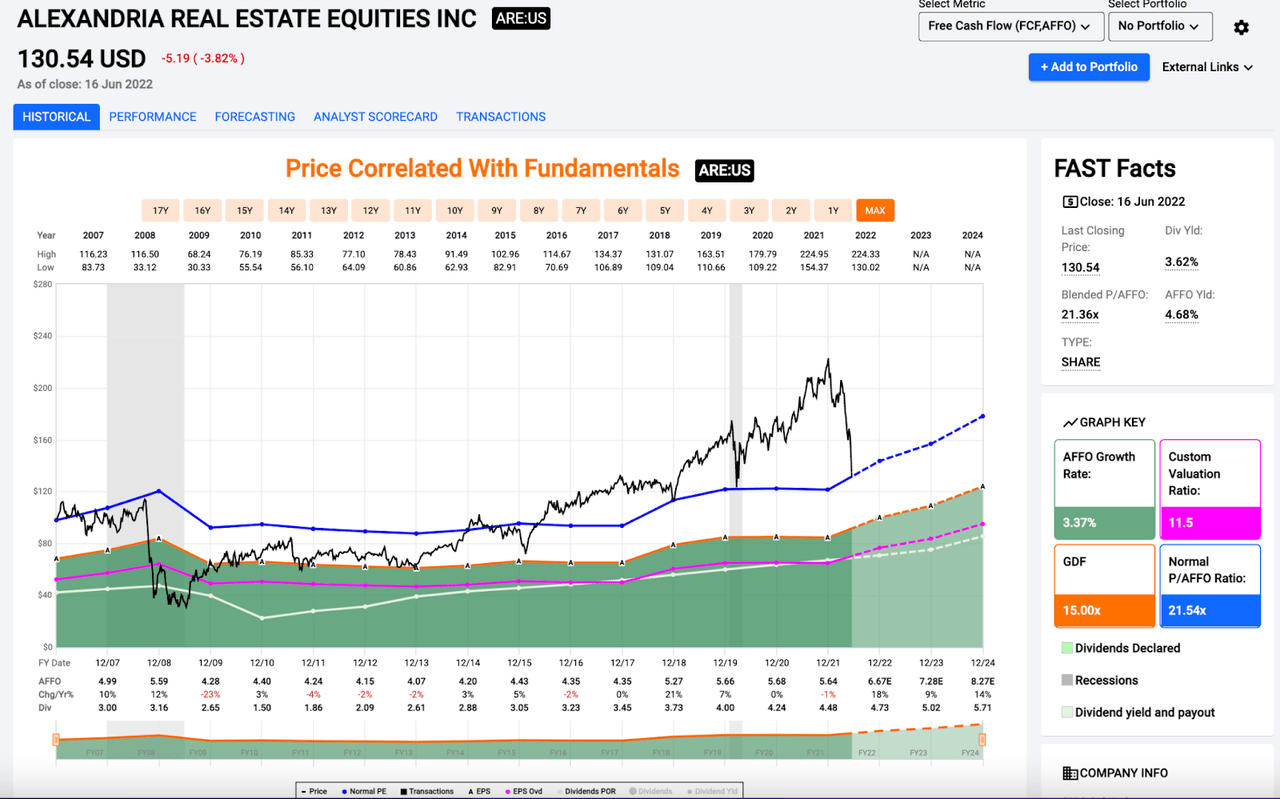This screenshot has height=799, width=1280.
Task: Click the Custom Valuation Ratio 11.5 box
Action: coord(1210,489)
